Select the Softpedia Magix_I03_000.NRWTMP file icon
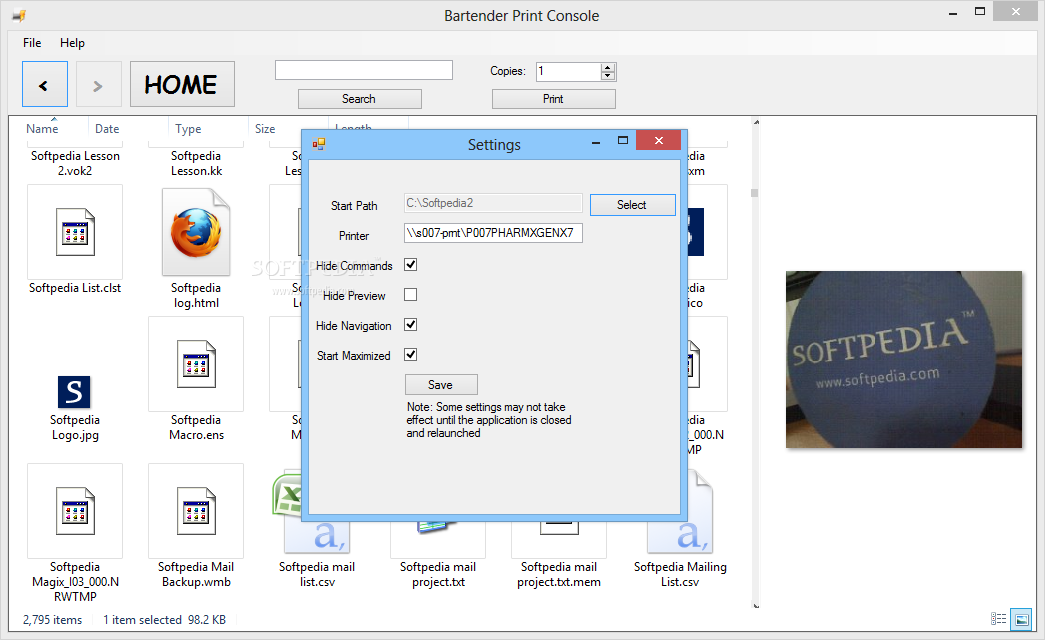This screenshot has width=1045, height=640. click(x=75, y=511)
